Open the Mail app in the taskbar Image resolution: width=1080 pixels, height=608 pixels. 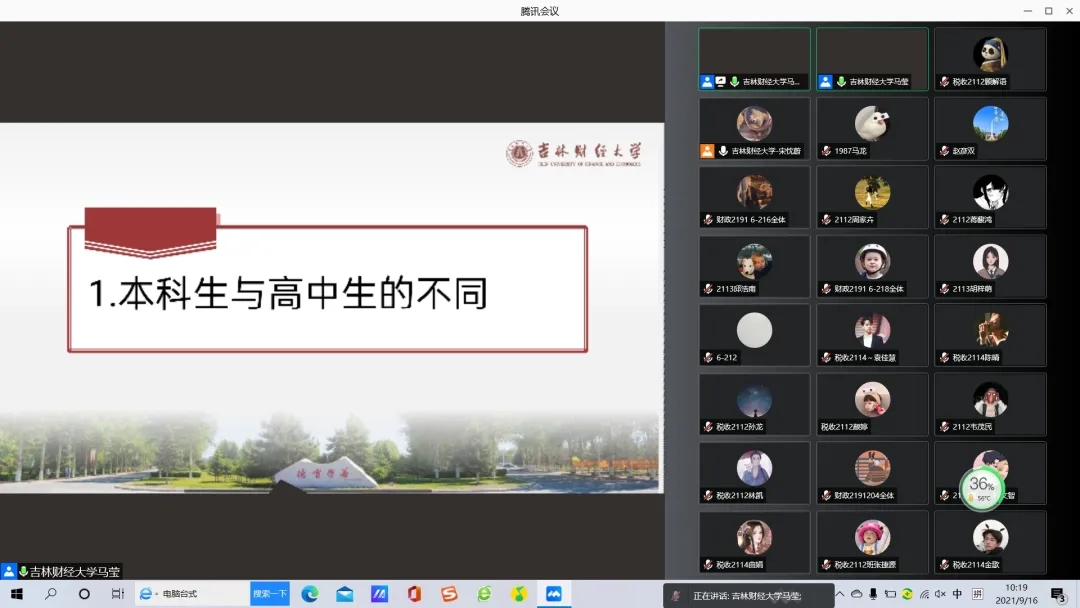tap(345, 594)
